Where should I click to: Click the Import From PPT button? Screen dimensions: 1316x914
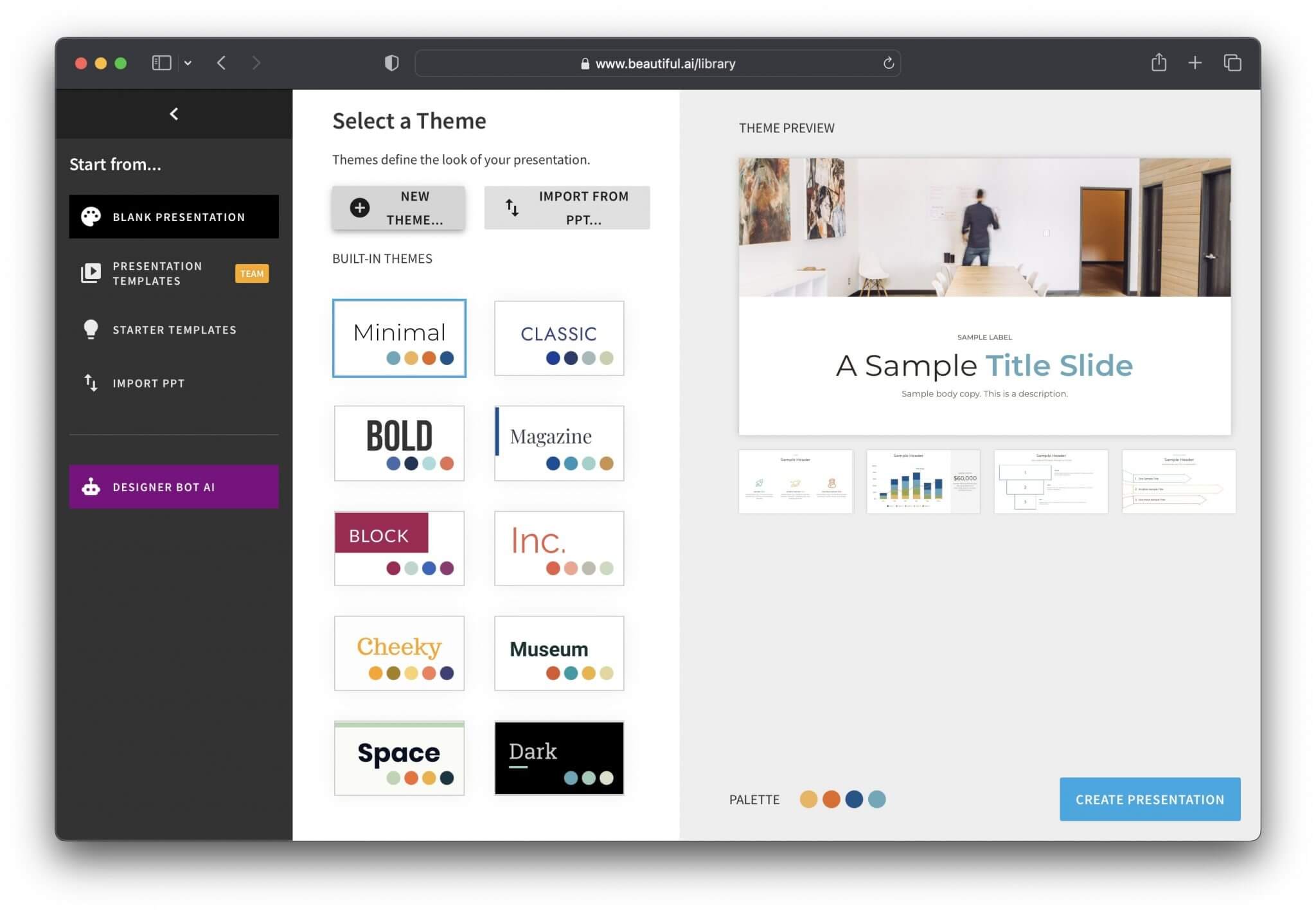point(566,207)
